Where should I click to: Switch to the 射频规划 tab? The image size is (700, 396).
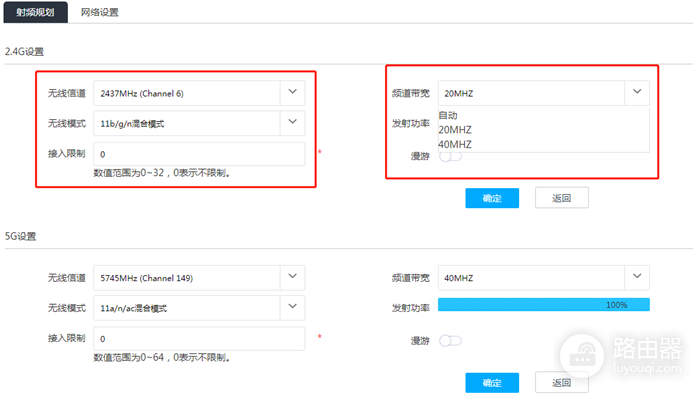pyautogui.click(x=36, y=12)
